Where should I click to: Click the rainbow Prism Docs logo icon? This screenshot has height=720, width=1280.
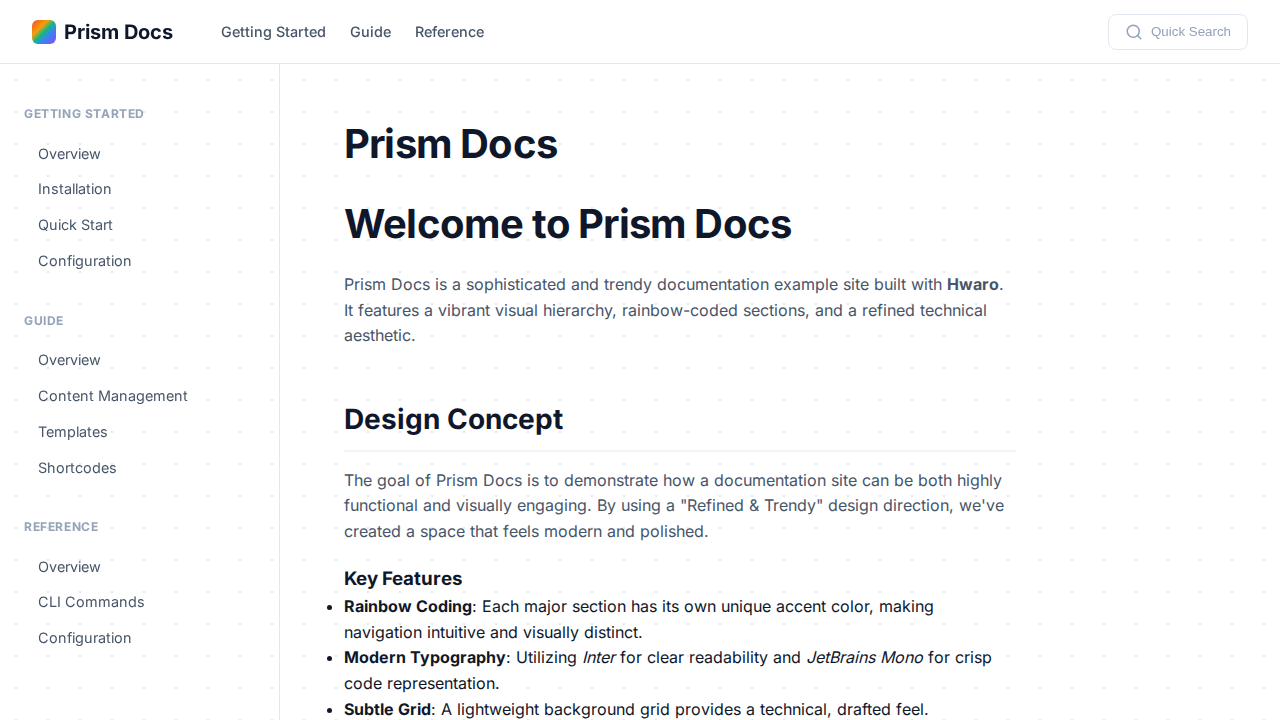click(x=43, y=31)
